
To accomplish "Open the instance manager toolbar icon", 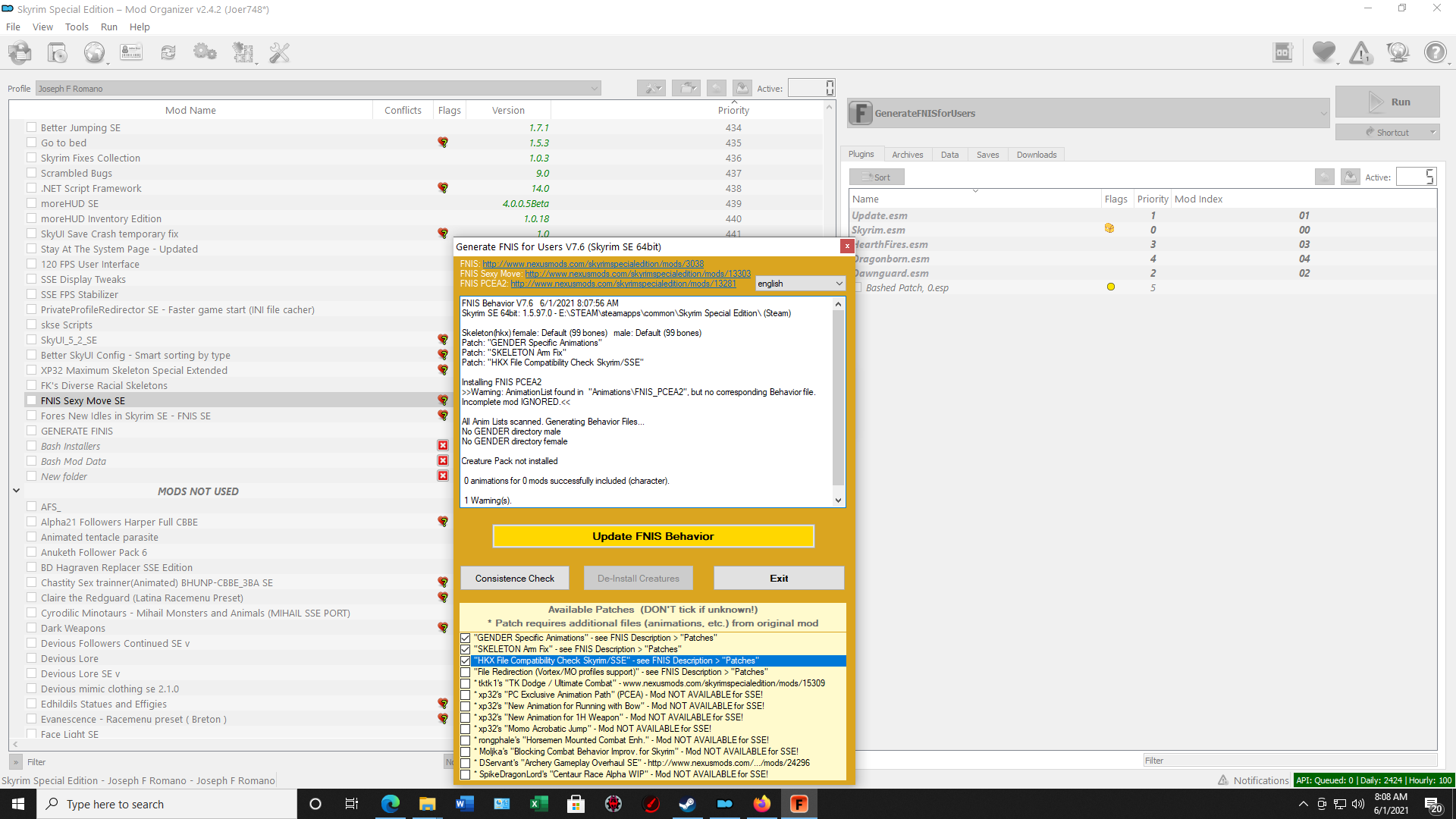I will [x=20, y=52].
